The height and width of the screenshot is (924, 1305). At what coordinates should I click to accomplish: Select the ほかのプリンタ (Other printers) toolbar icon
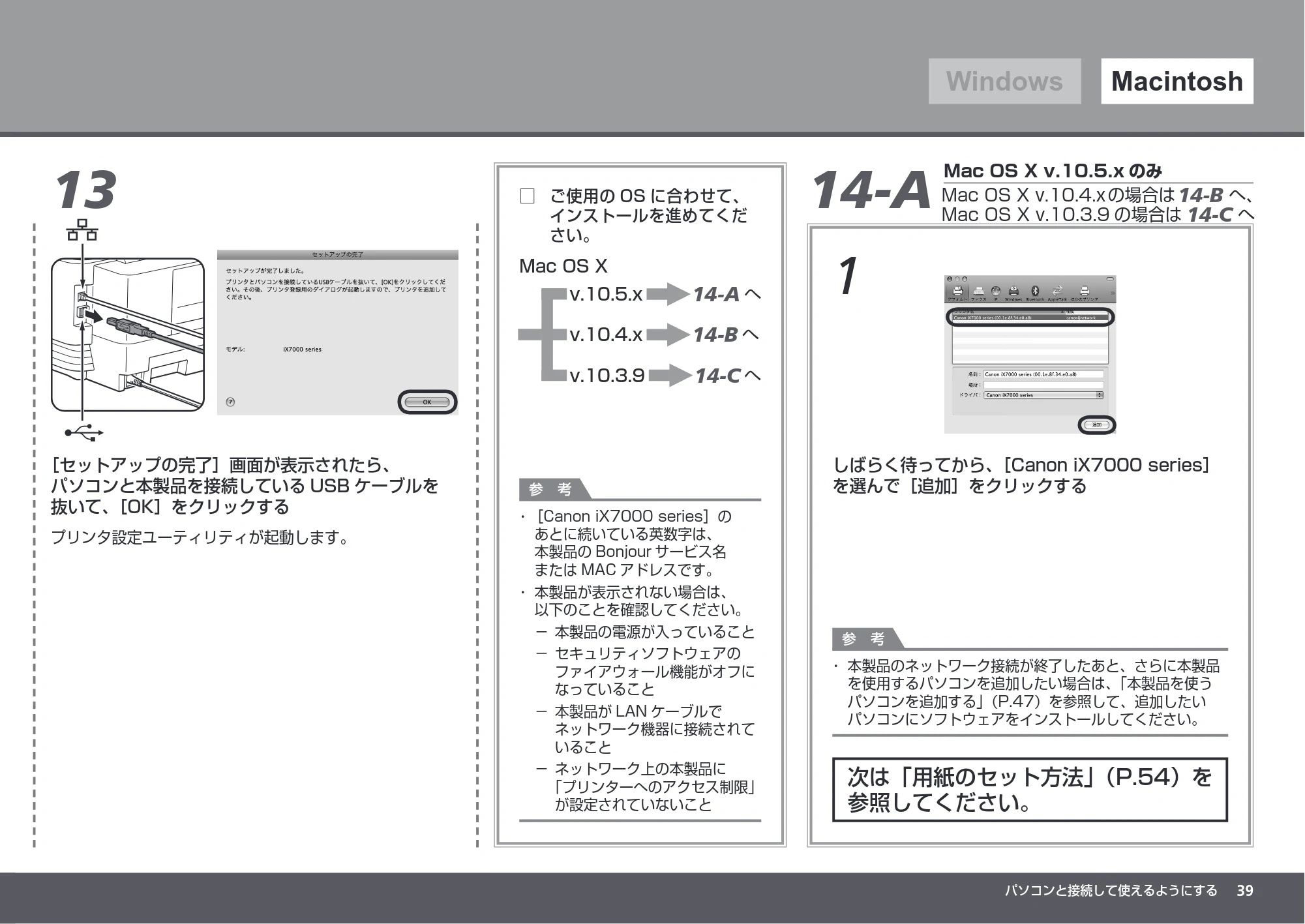1085,293
